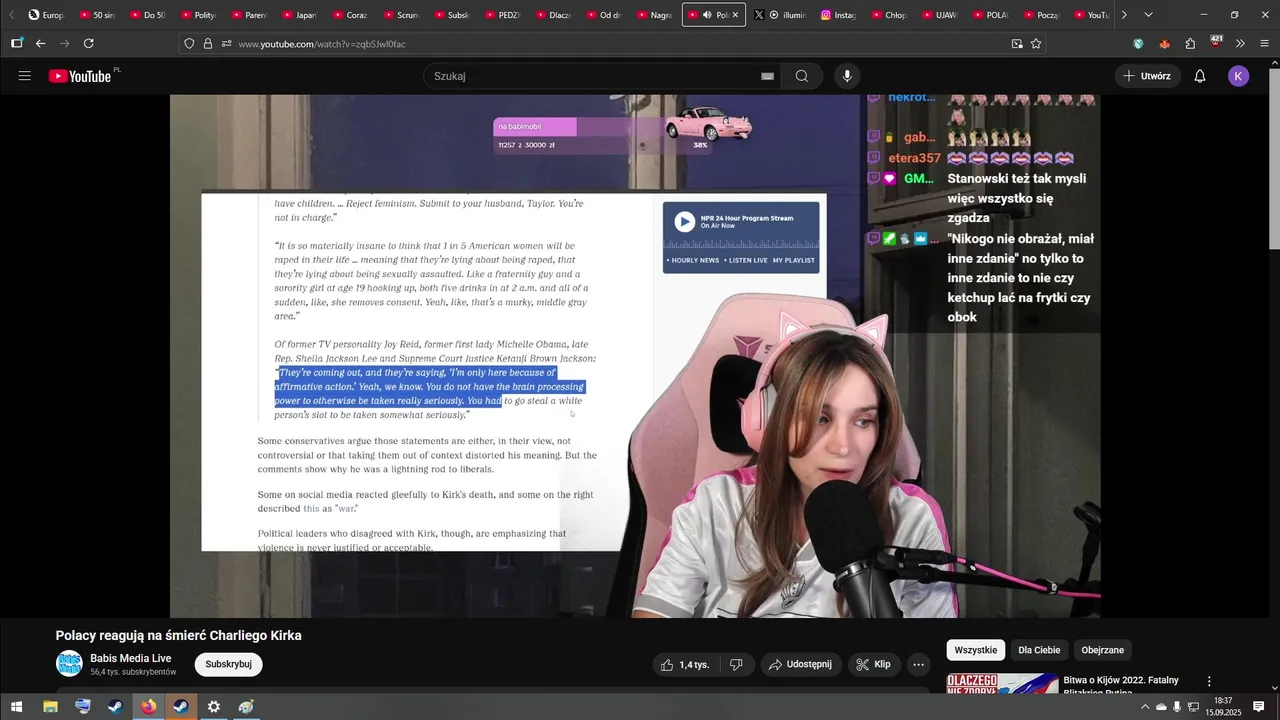The height and width of the screenshot is (720, 1280).
Task: Like the video with thumbs up
Action: (x=686, y=664)
